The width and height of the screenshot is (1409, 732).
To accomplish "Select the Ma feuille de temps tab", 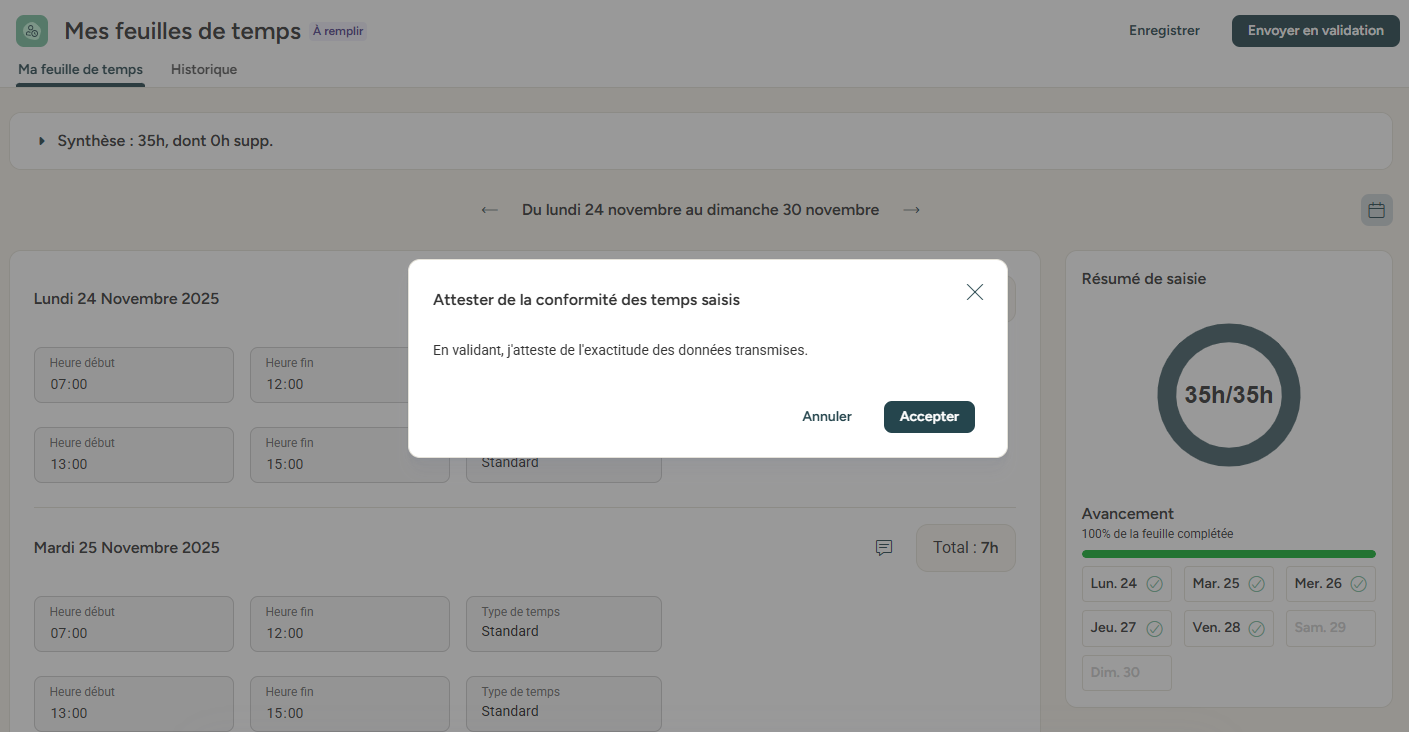I will [x=80, y=70].
